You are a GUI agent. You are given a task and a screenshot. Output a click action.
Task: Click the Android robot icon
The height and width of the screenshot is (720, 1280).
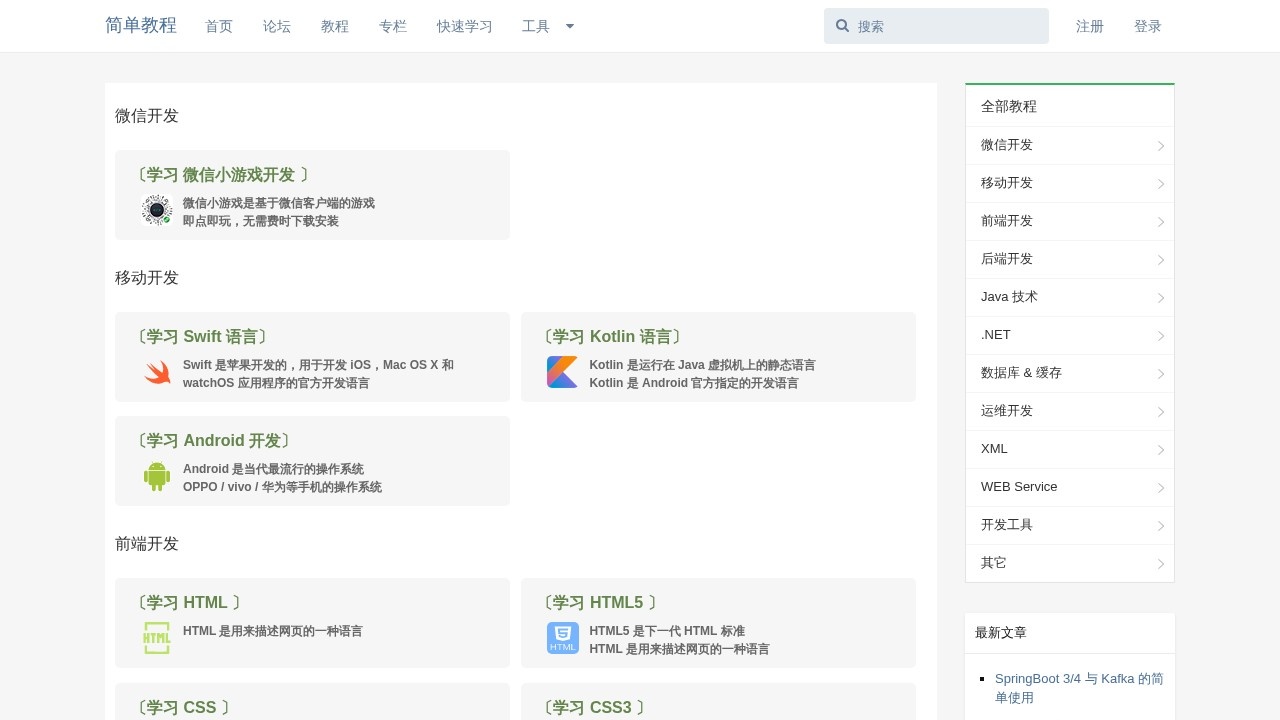tap(157, 476)
